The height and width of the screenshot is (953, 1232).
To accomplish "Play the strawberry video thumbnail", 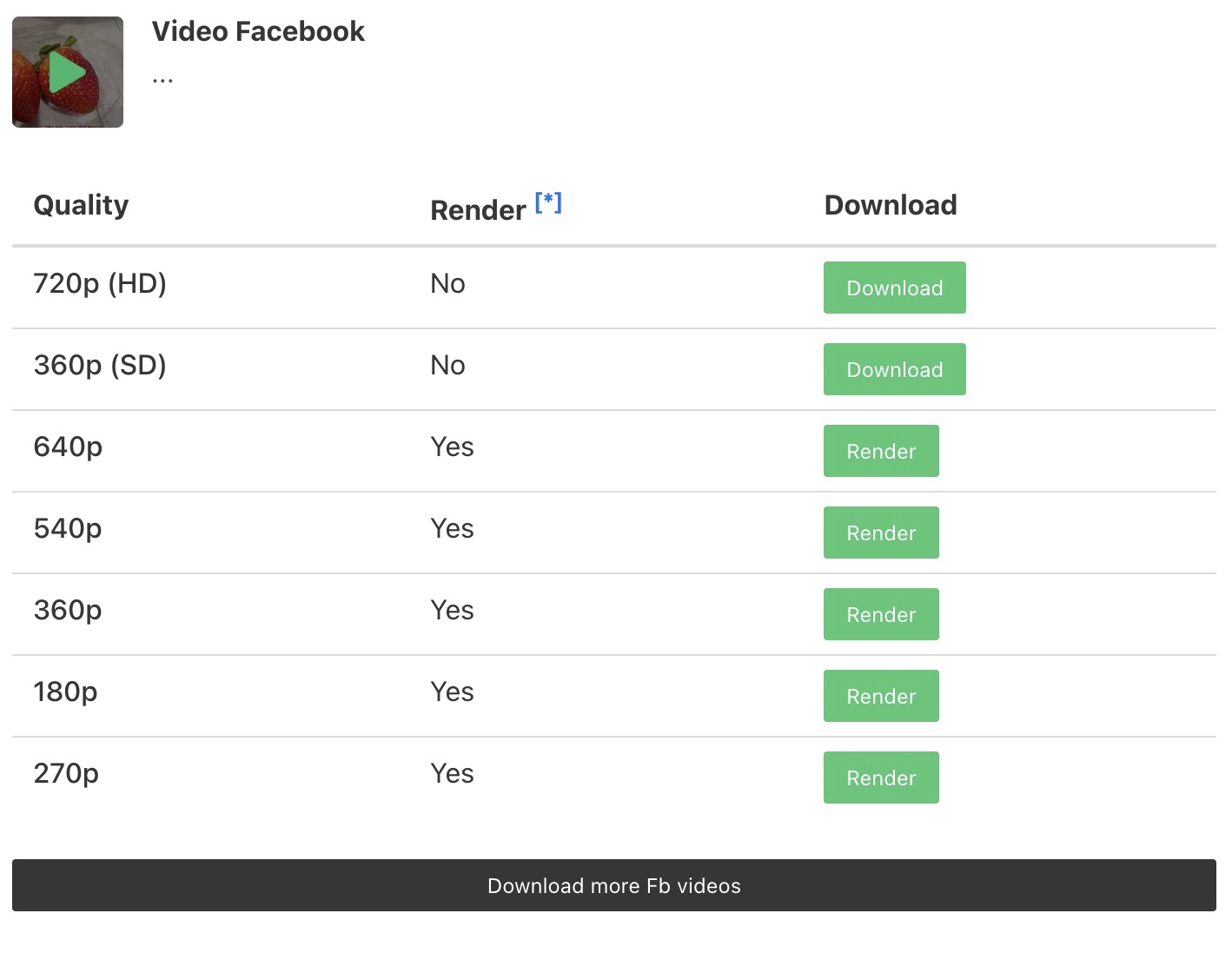I will (68, 72).
